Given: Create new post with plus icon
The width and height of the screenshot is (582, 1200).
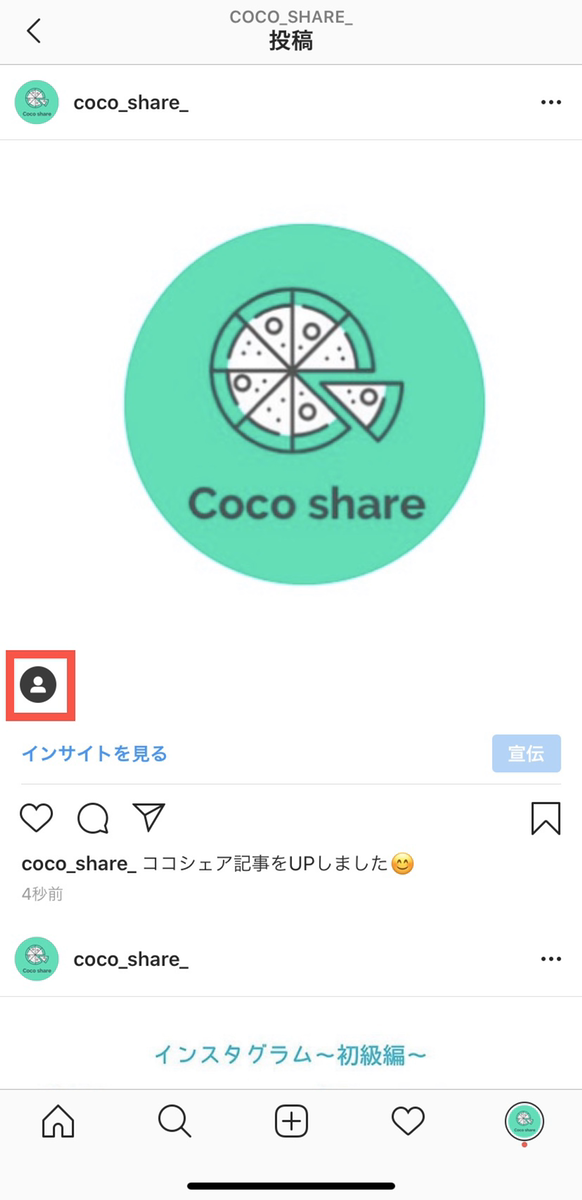Looking at the screenshot, I should point(291,1122).
